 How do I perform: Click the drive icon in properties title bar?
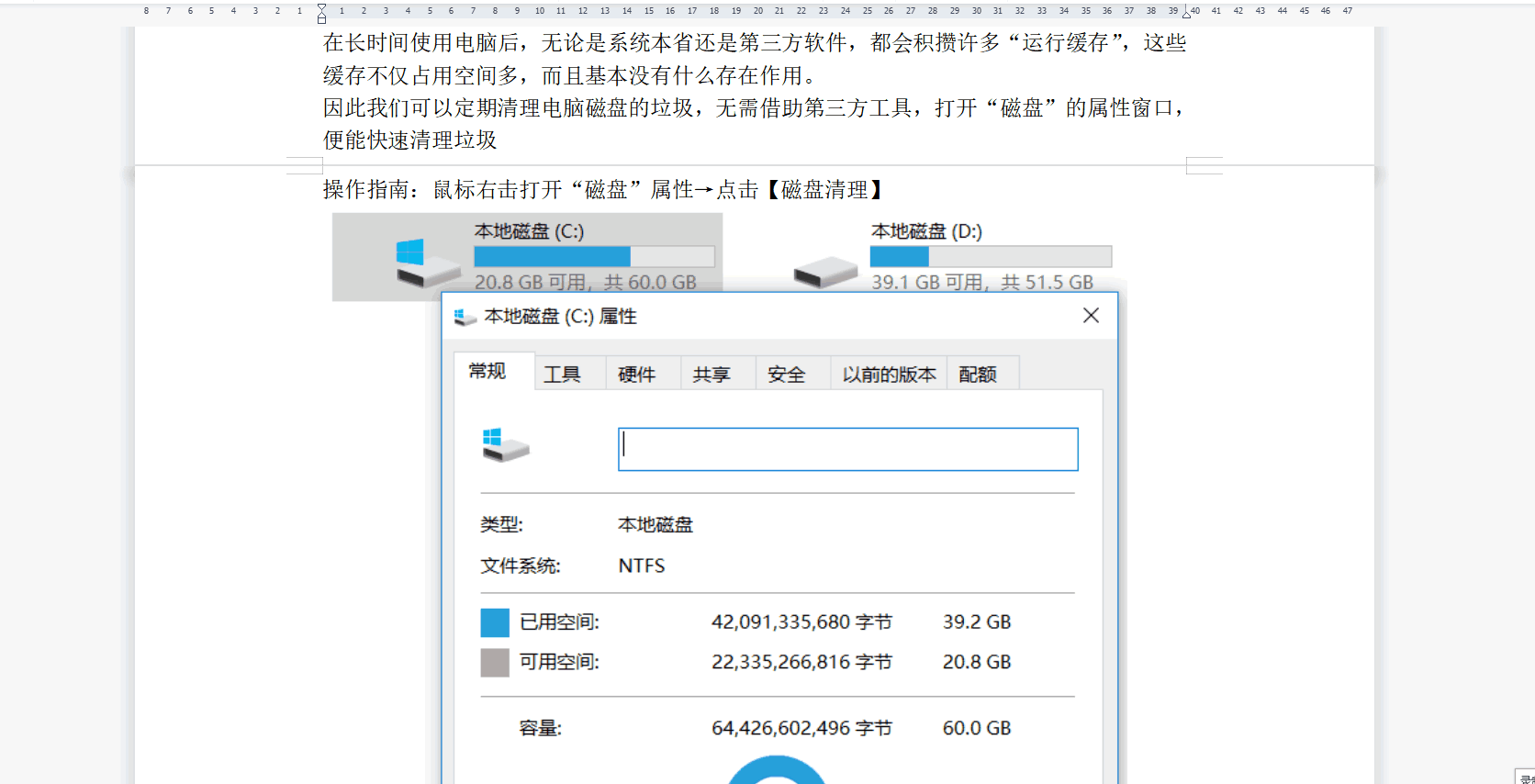[465, 317]
